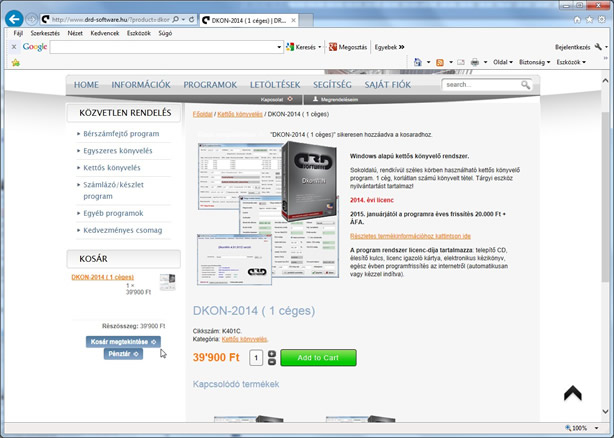
Task: Expand the print options dropdown arrow
Action: click(486, 62)
